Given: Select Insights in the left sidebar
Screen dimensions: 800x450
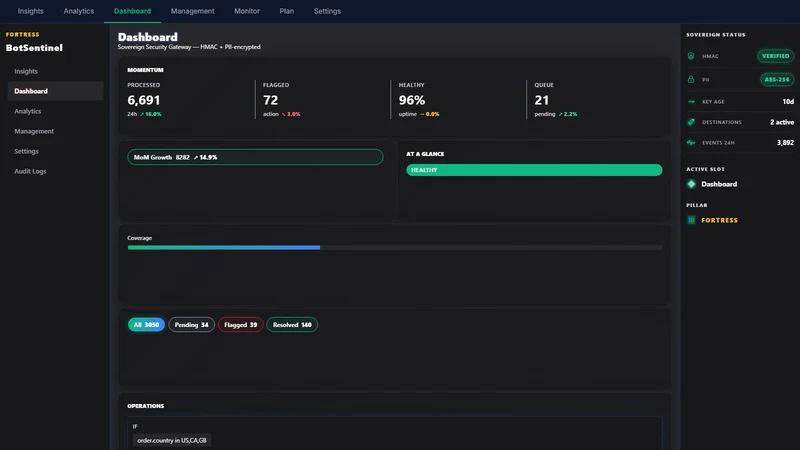Looking at the screenshot, I should [55, 71].
